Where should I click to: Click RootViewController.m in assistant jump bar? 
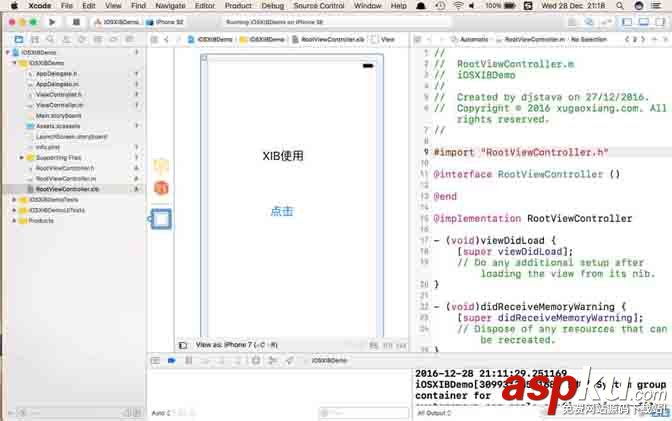pyautogui.click(x=531, y=39)
